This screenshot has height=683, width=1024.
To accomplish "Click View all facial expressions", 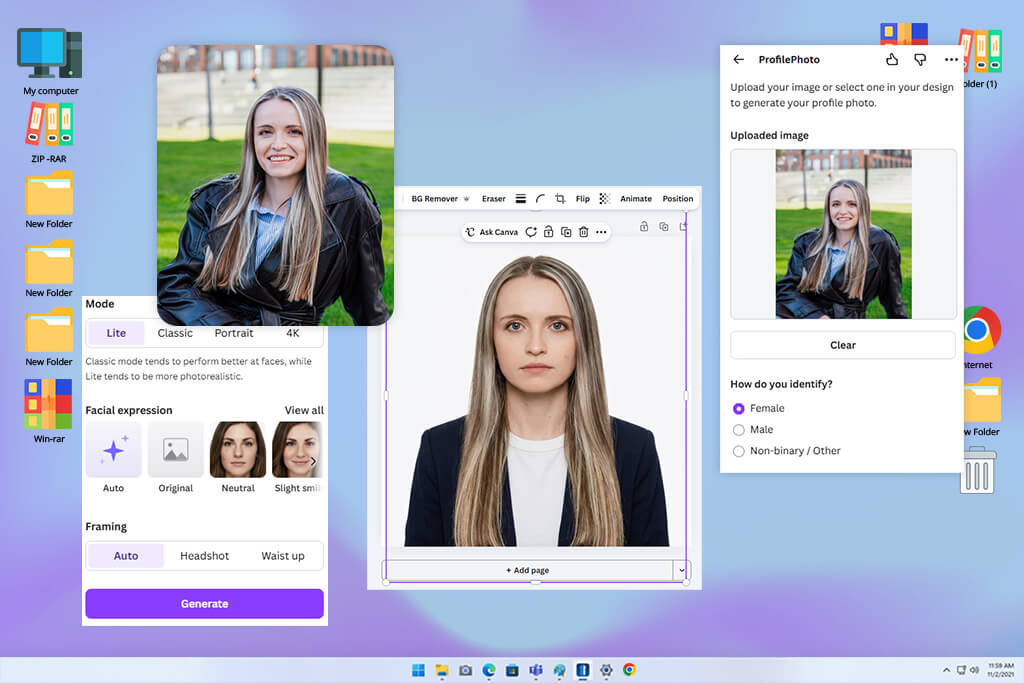I will coord(304,410).
